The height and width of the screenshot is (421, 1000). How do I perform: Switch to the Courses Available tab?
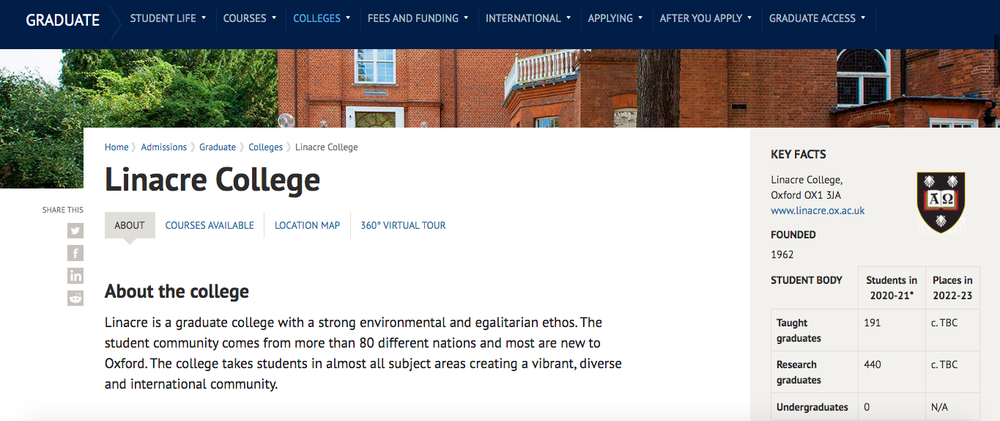point(209,225)
